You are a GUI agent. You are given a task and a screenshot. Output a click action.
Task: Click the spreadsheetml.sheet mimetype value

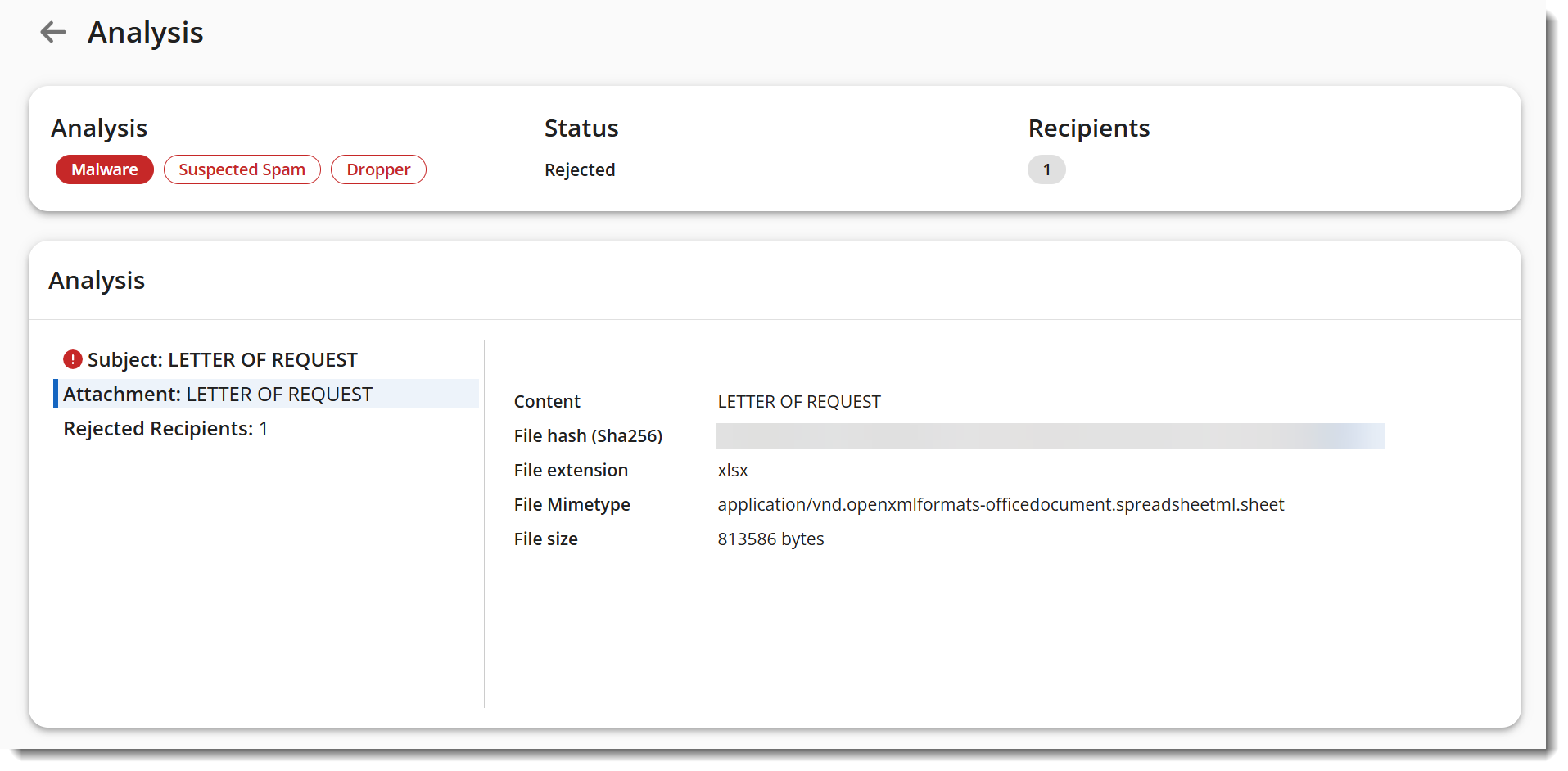pos(1001,505)
